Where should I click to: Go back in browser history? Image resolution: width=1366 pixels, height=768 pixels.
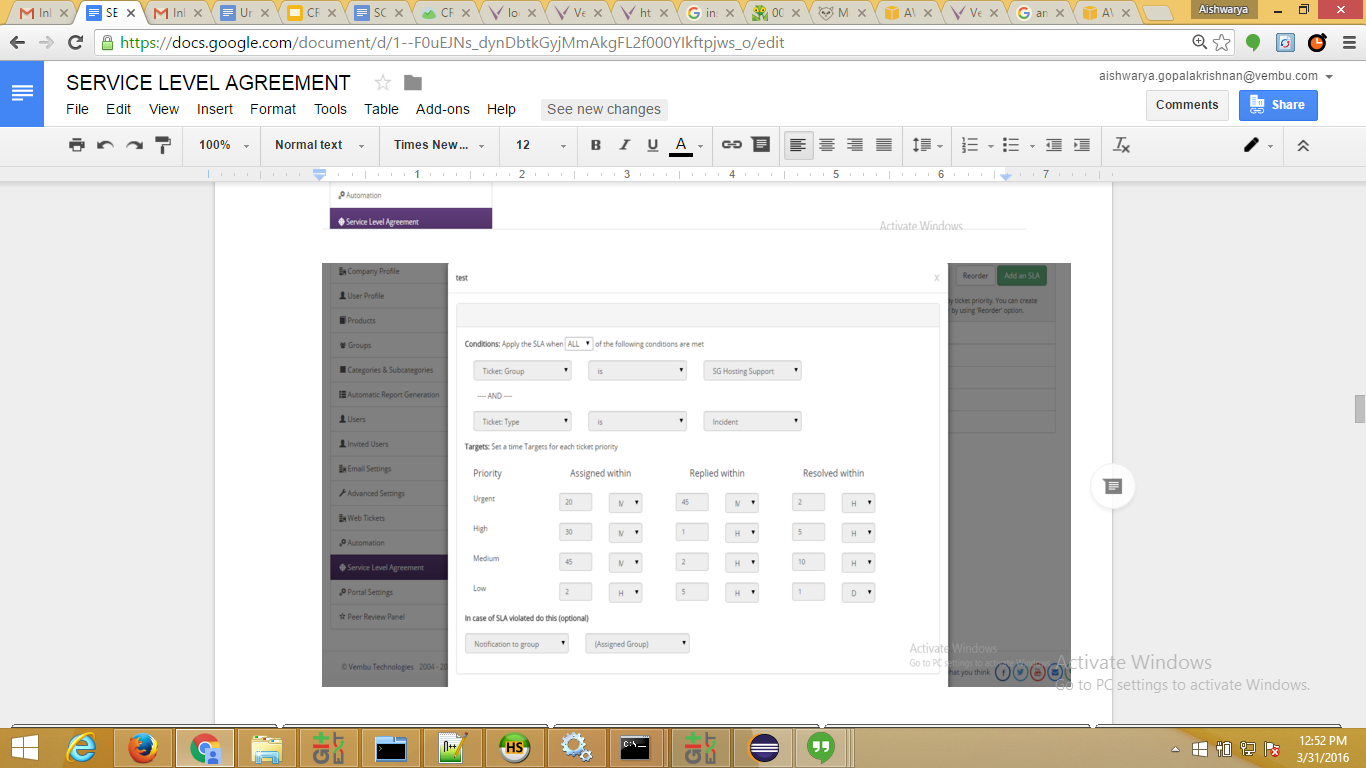17,43
